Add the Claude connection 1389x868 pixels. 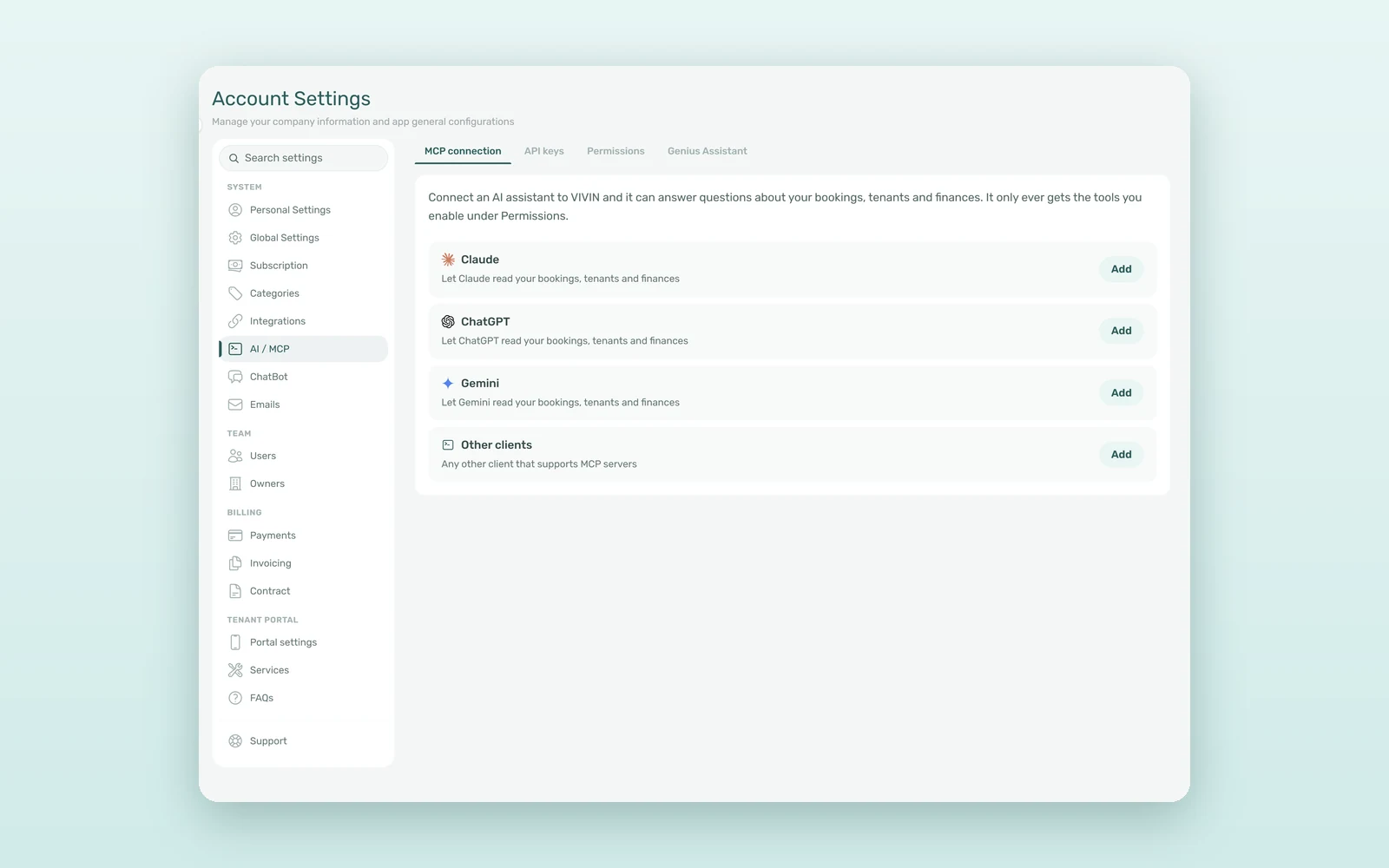(x=1121, y=269)
